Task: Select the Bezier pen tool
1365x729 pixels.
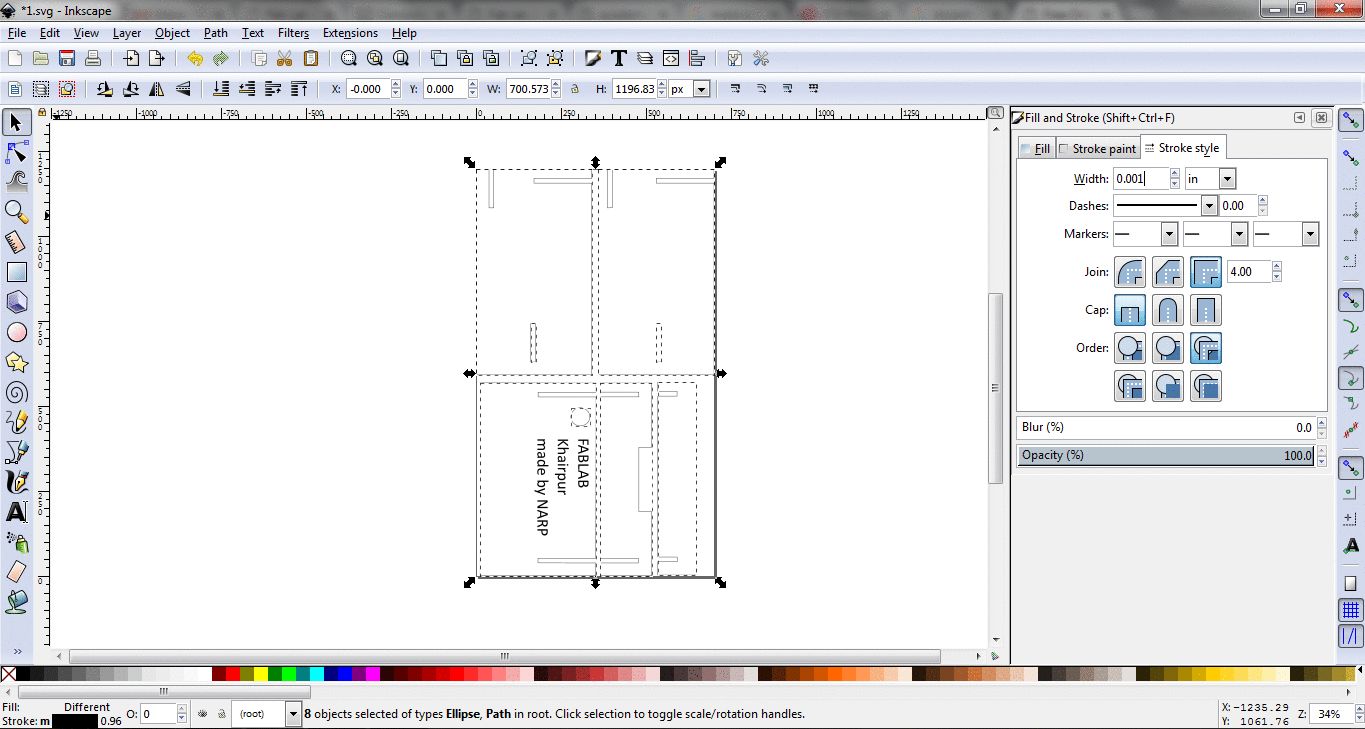Action: point(16,452)
